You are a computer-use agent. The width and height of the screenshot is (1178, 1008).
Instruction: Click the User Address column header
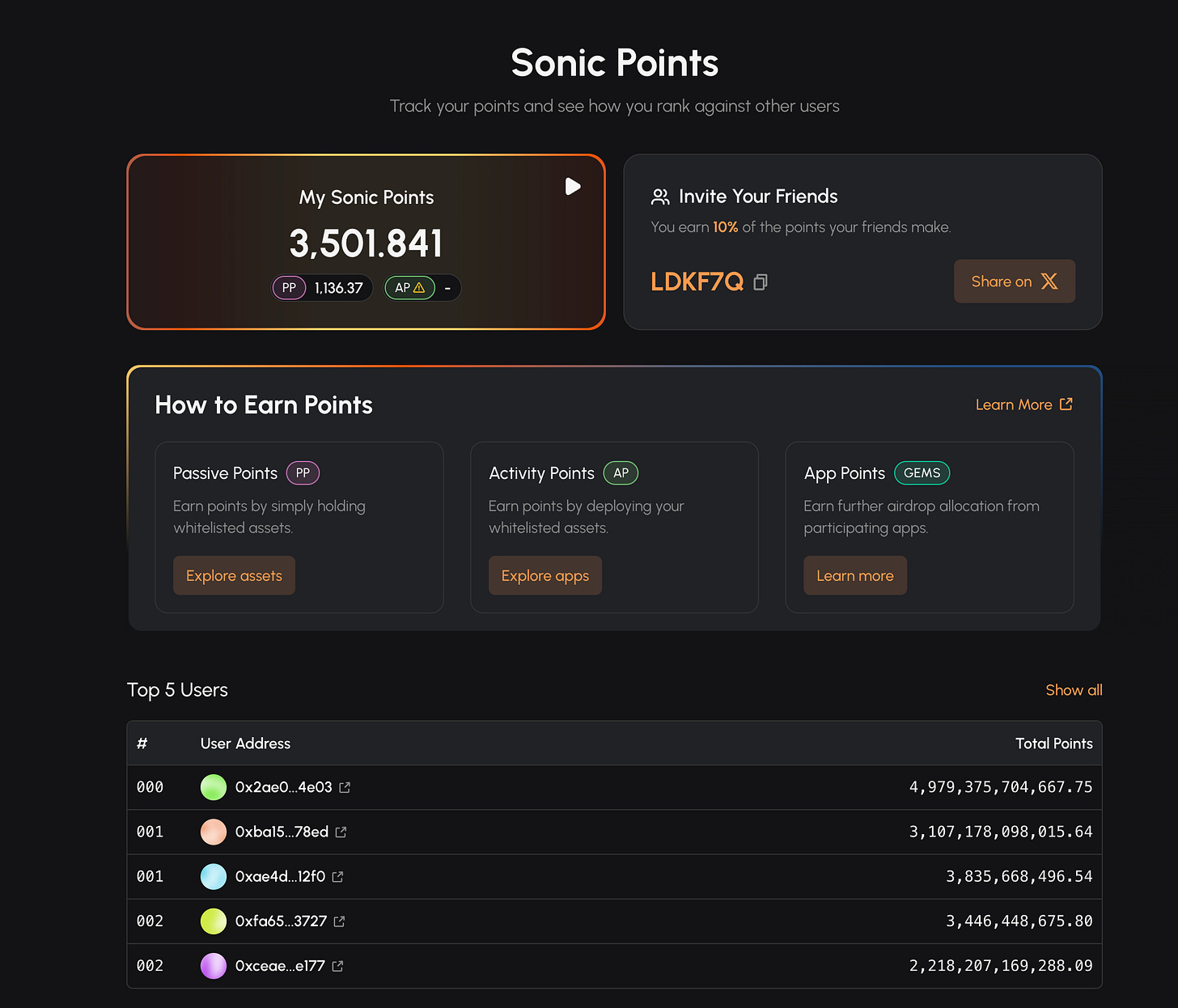(245, 743)
